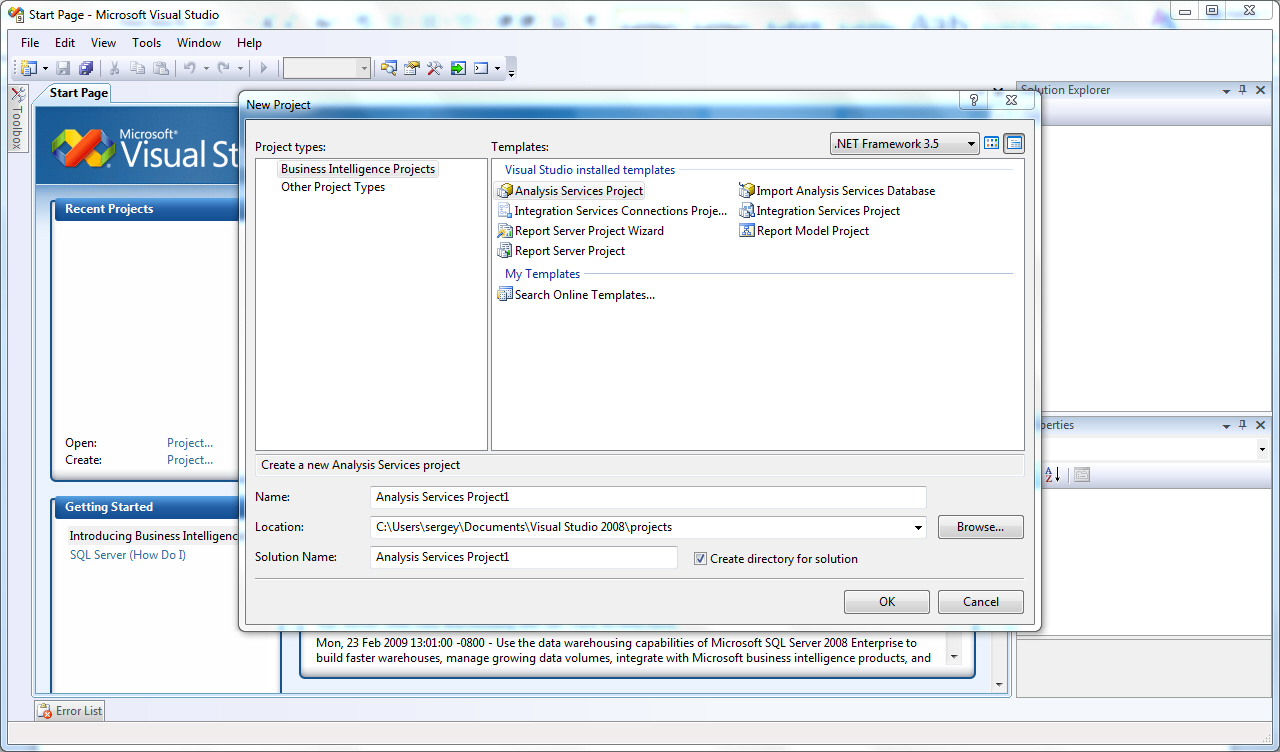Open the Location path dropdown
This screenshot has height=752, width=1280.
point(918,527)
